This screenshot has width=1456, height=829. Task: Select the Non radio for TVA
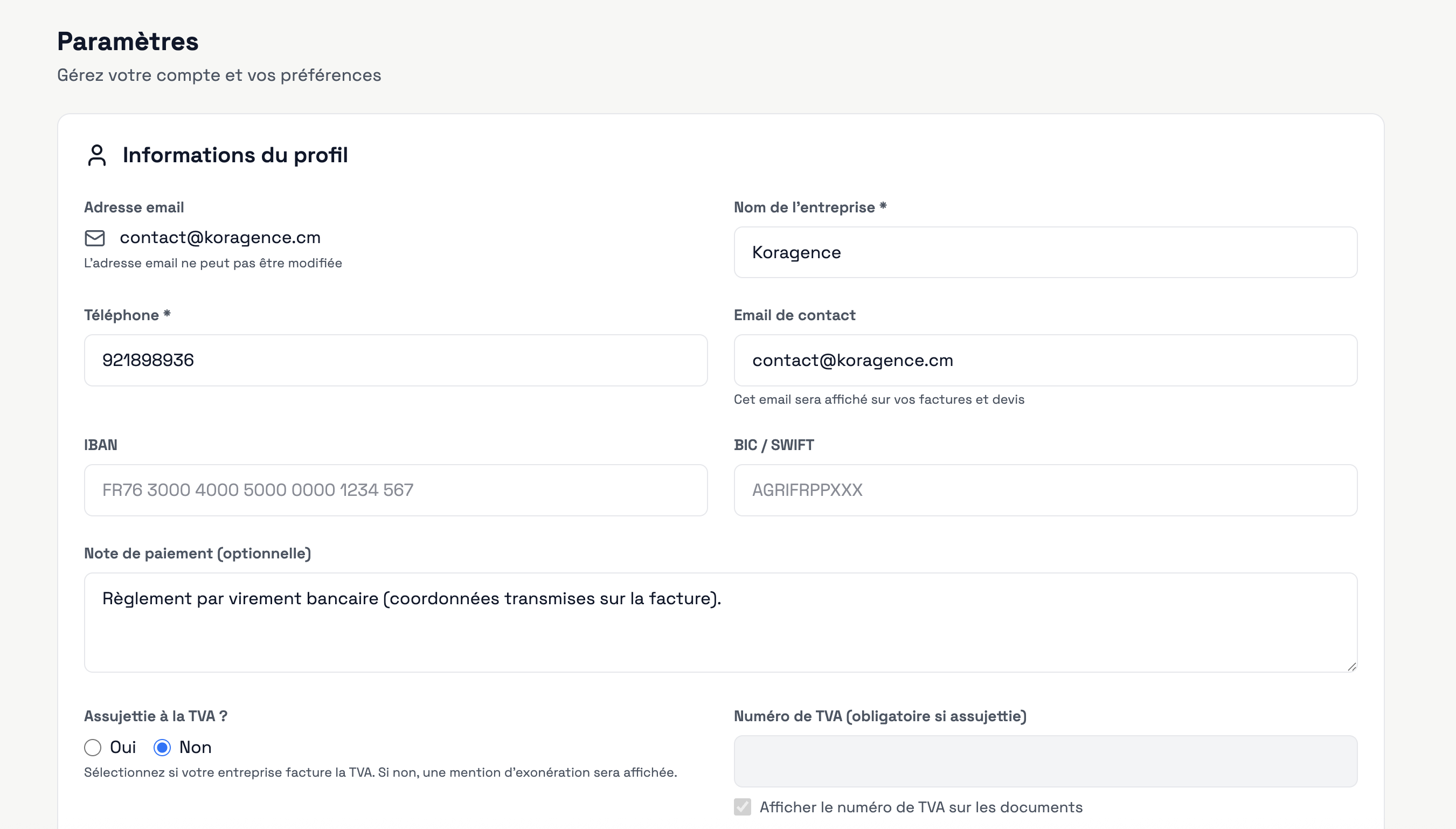[162, 748]
